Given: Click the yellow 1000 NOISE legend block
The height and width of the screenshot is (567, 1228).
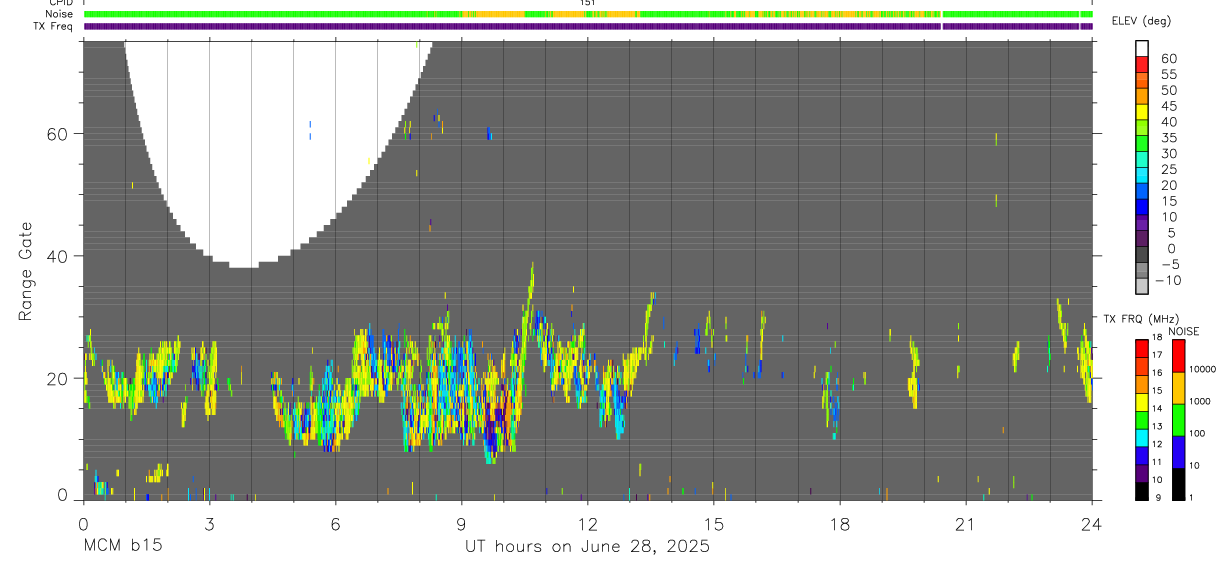Looking at the screenshot, I should pyautogui.click(x=1179, y=388).
